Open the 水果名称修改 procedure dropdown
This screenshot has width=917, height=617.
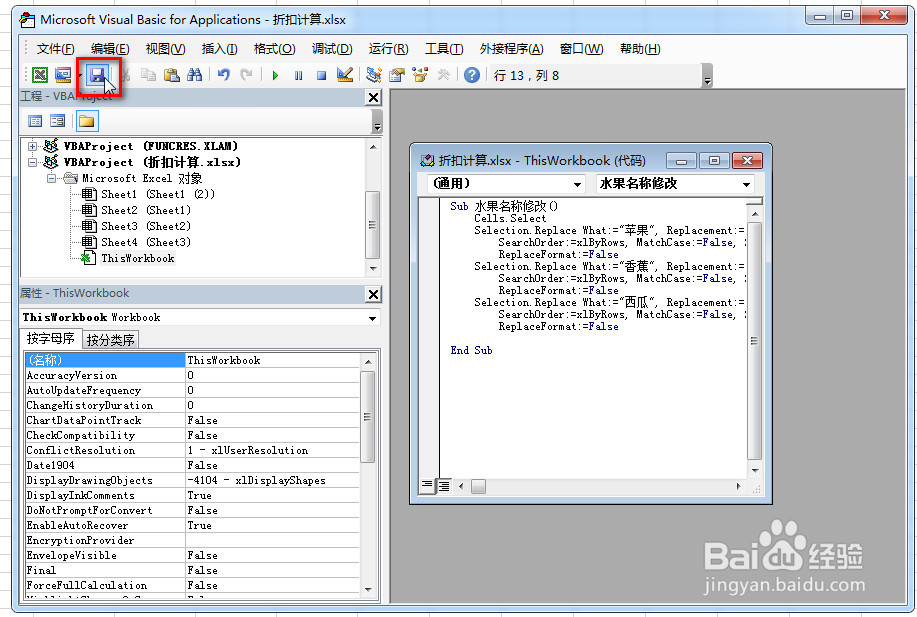click(746, 184)
